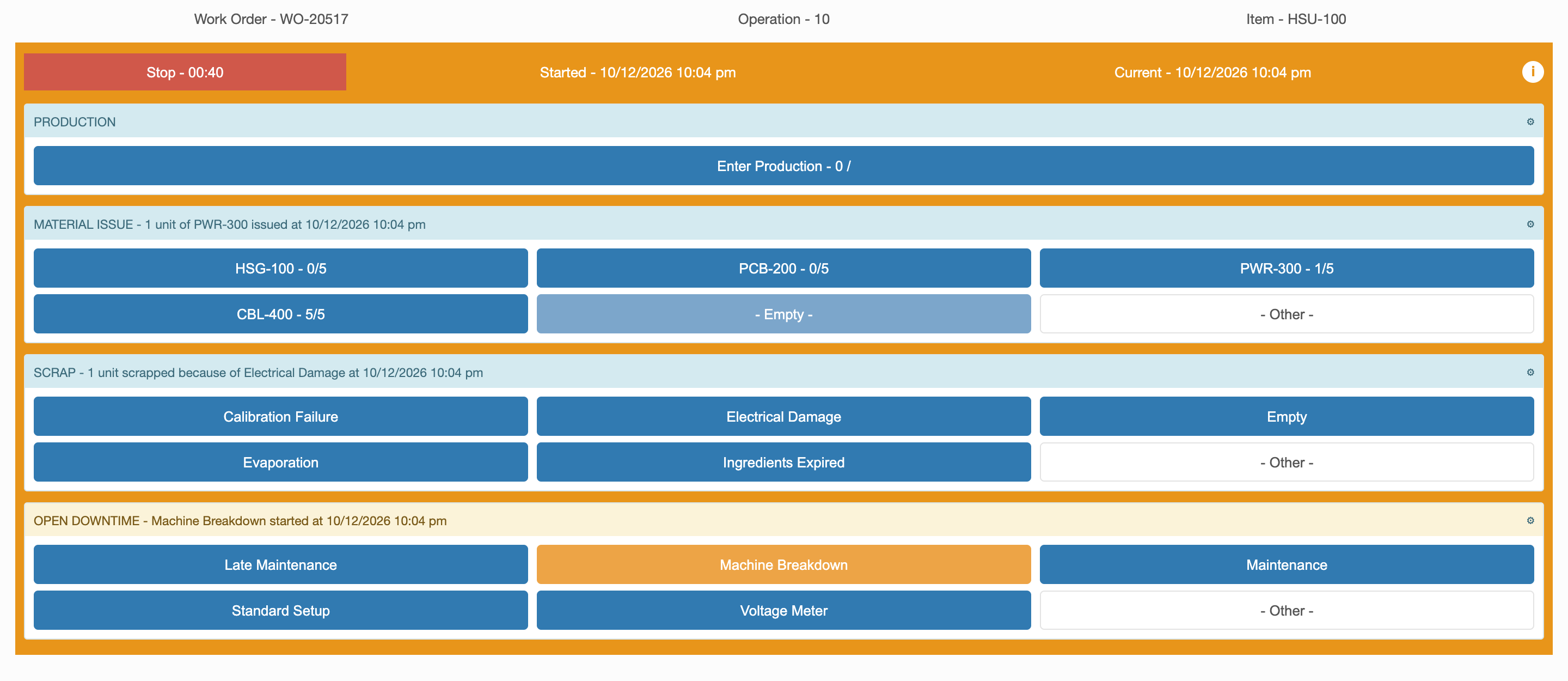Select the CBL-400 - 5/5 material button
Screen dimensions: 1568x681
(280, 314)
